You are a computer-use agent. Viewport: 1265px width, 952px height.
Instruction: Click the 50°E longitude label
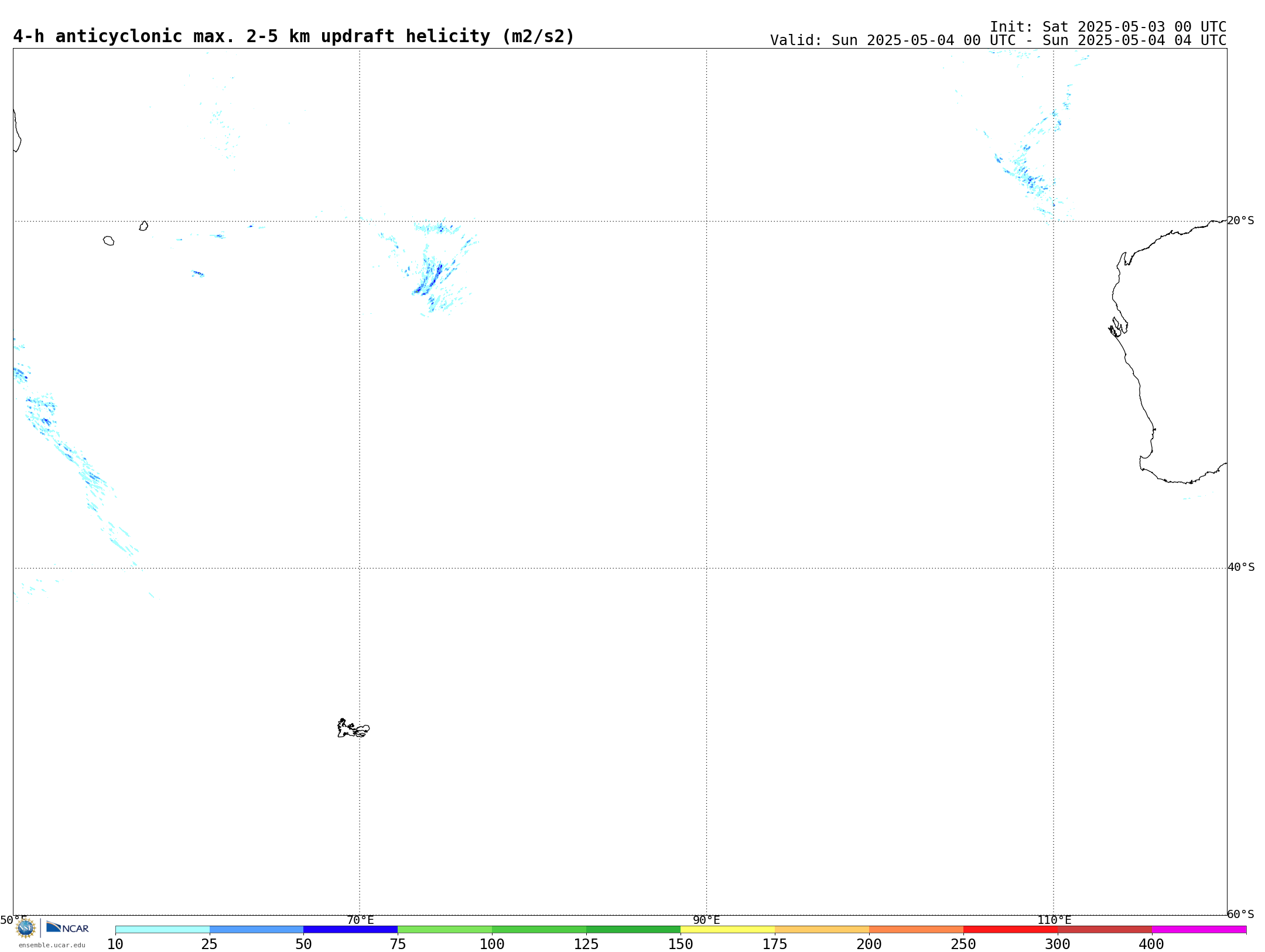tap(13, 920)
